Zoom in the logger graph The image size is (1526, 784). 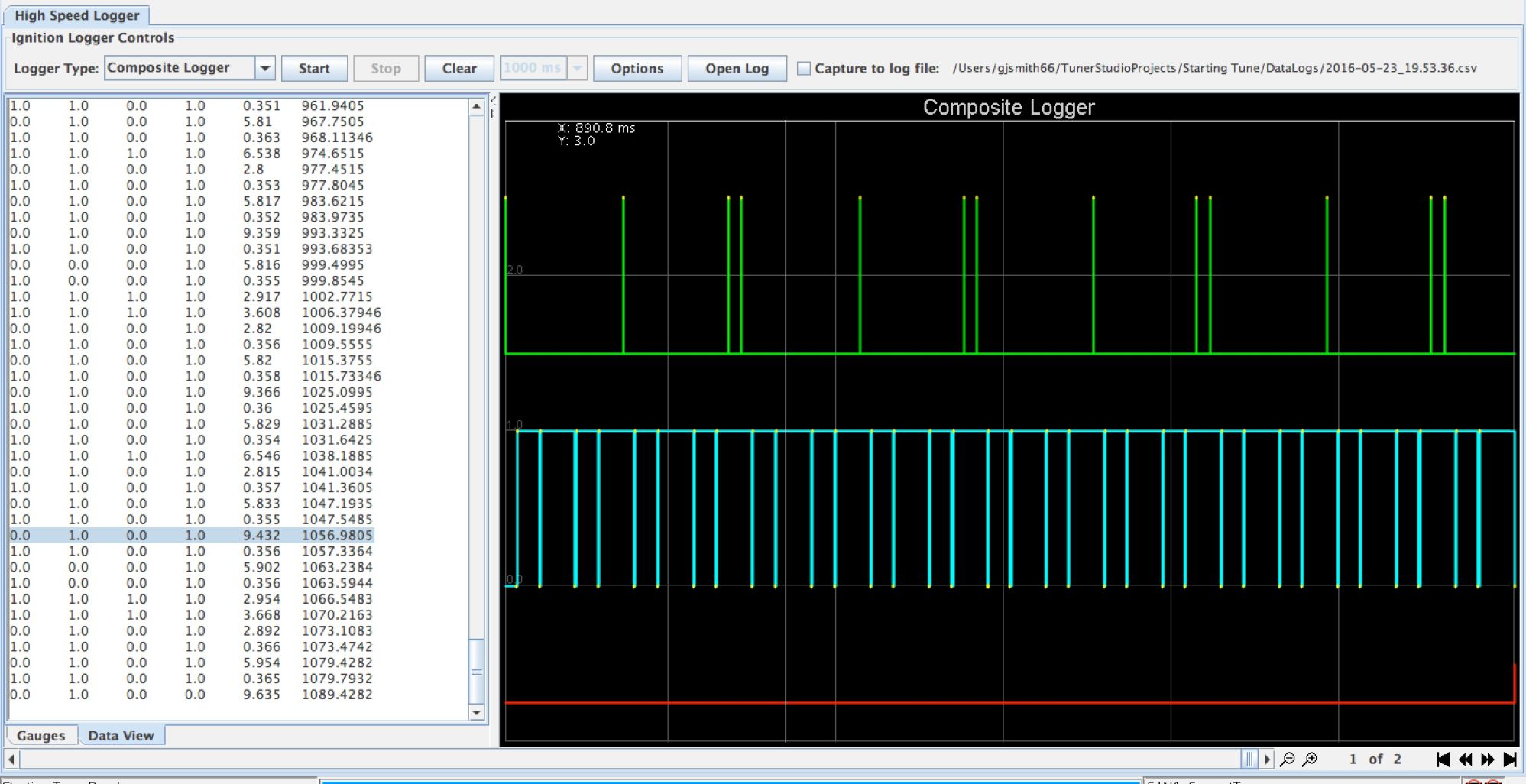pyautogui.click(x=1310, y=759)
